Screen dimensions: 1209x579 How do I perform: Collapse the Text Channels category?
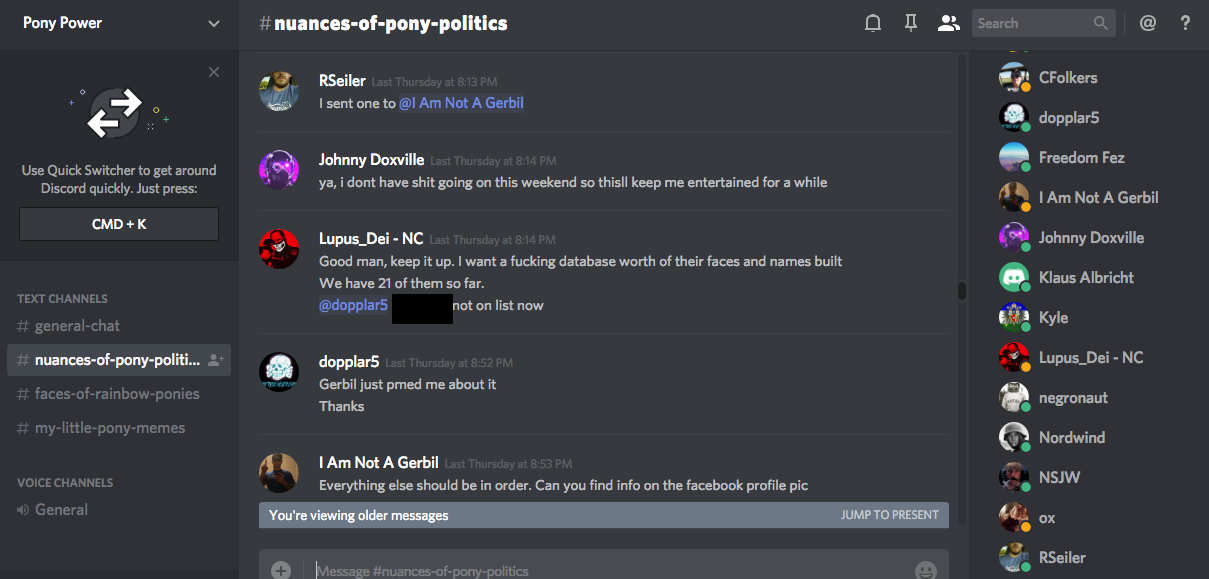pyautogui.click(x=62, y=298)
